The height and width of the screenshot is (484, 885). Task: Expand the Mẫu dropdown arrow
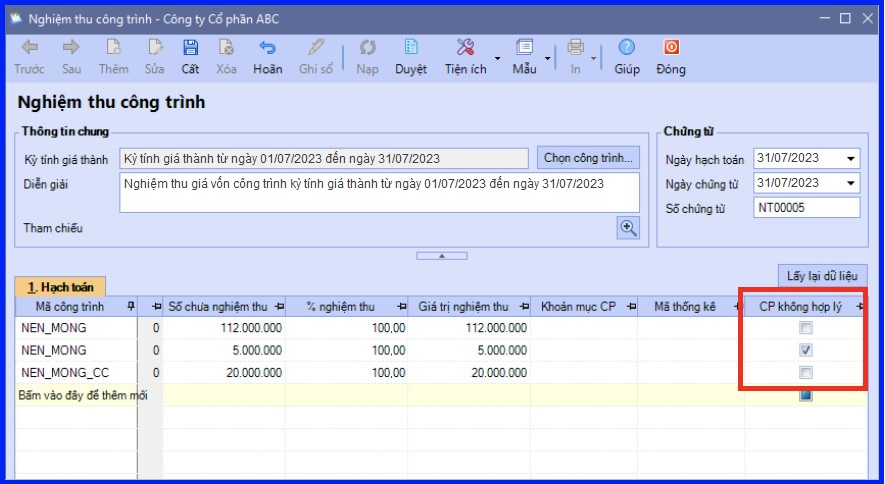click(547, 58)
